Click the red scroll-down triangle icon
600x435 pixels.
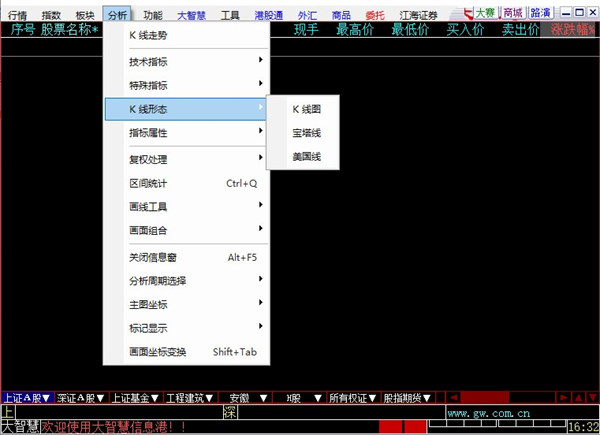click(x=592, y=398)
